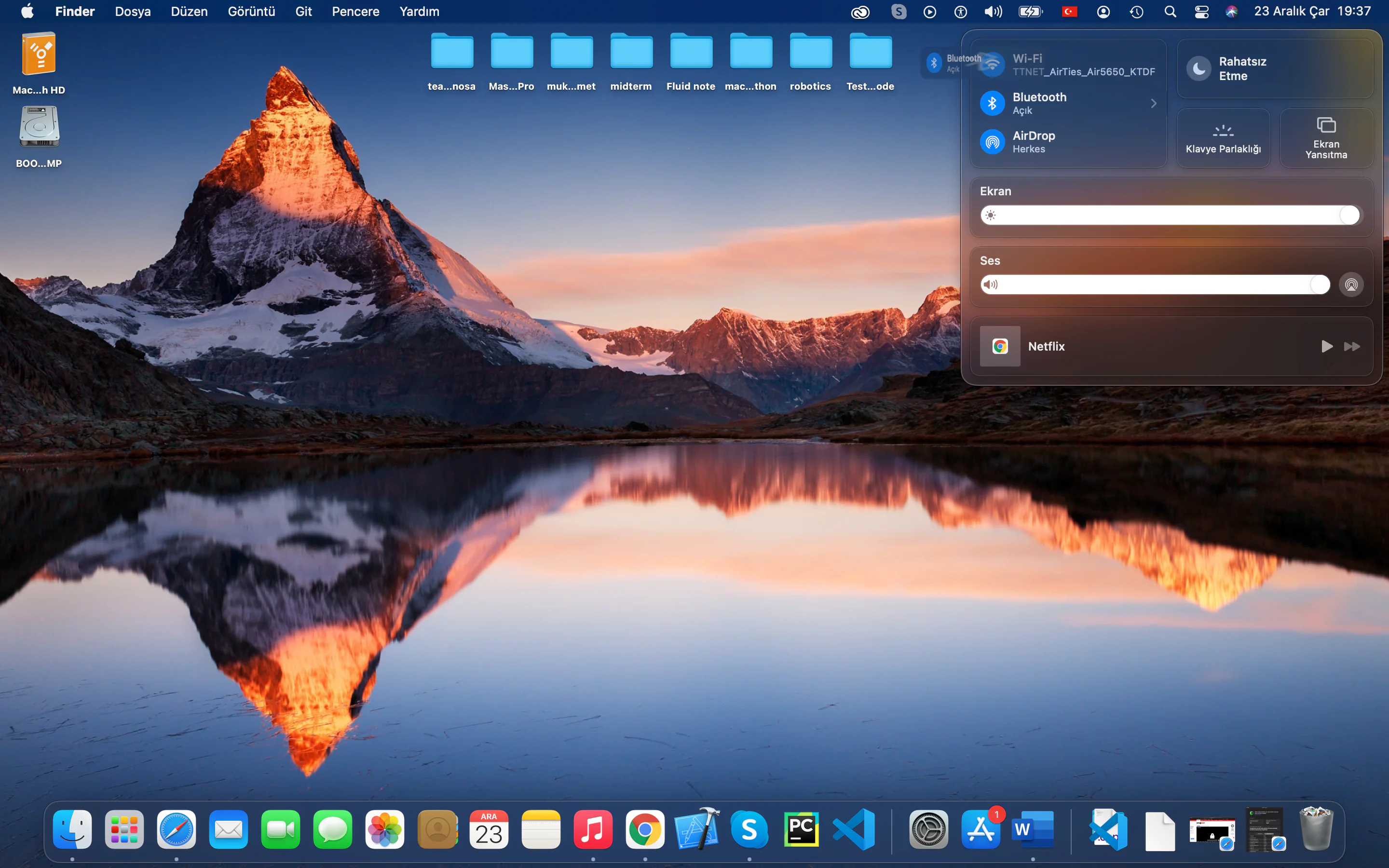Open Ekran Yansıtma options
The width and height of the screenshot is (1389, 868).
point(1326,138)
